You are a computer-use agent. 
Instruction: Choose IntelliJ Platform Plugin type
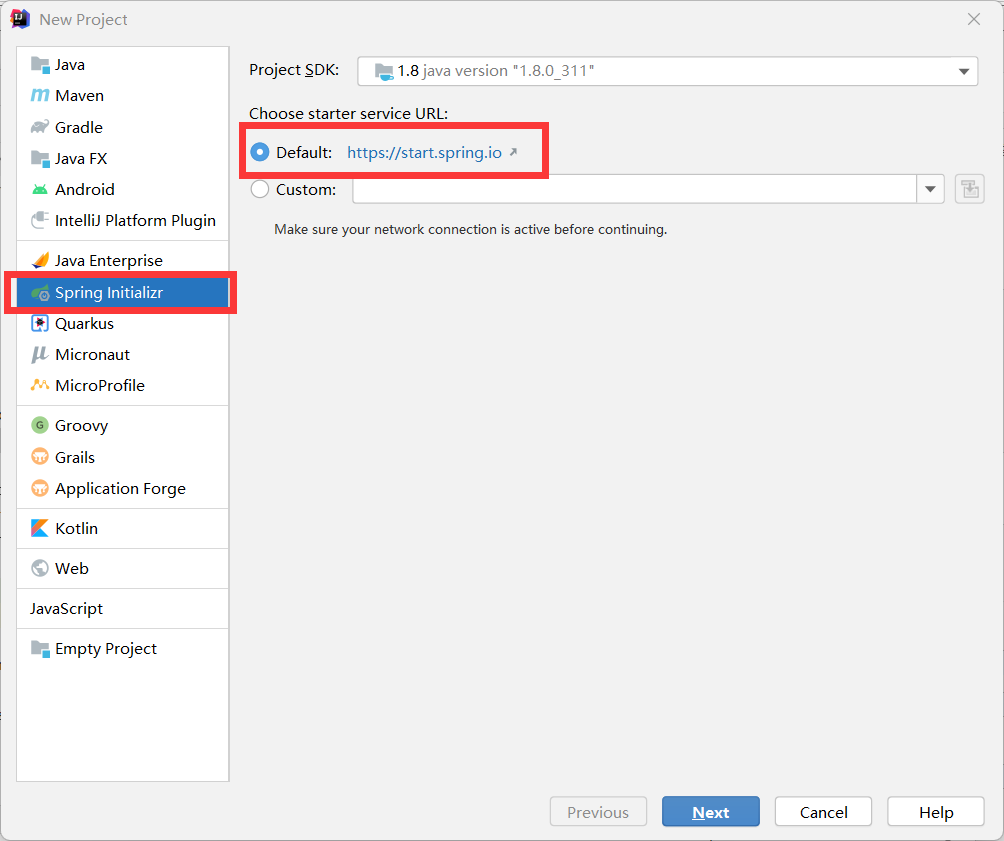coord(123,220)
